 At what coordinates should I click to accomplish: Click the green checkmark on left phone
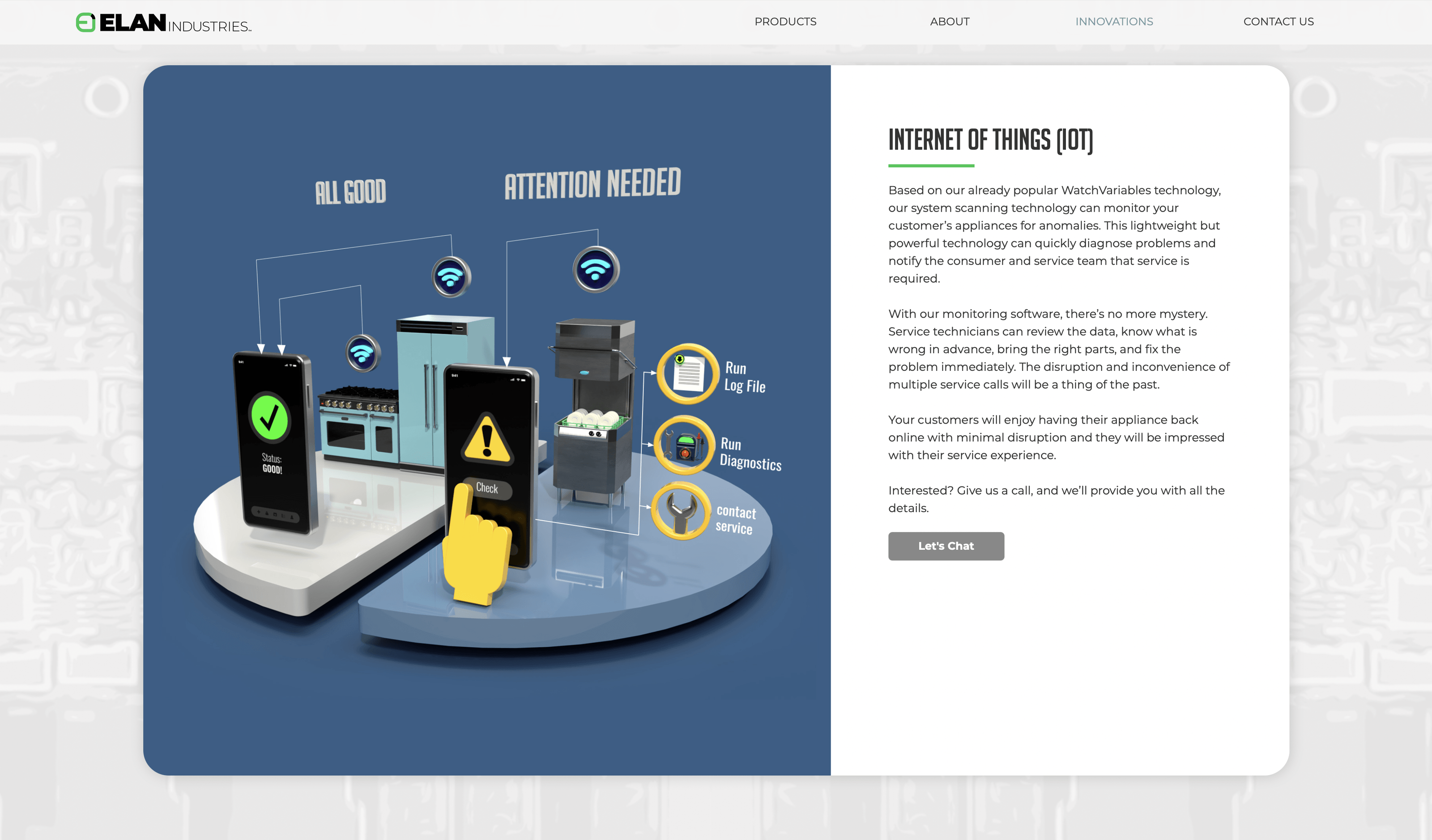tap(269, 417)
